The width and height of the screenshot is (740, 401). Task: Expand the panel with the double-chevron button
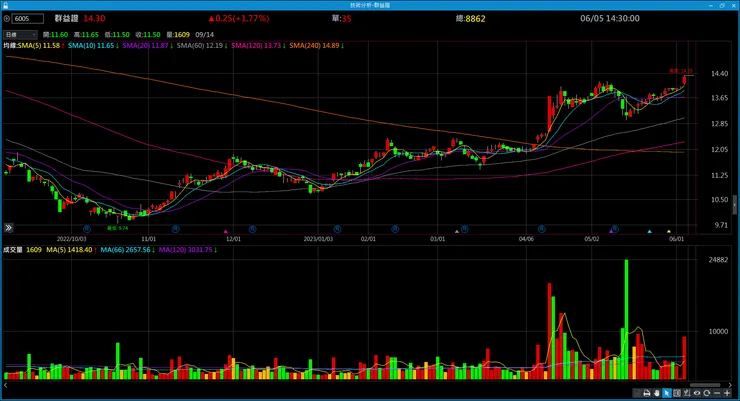(8, 228)
